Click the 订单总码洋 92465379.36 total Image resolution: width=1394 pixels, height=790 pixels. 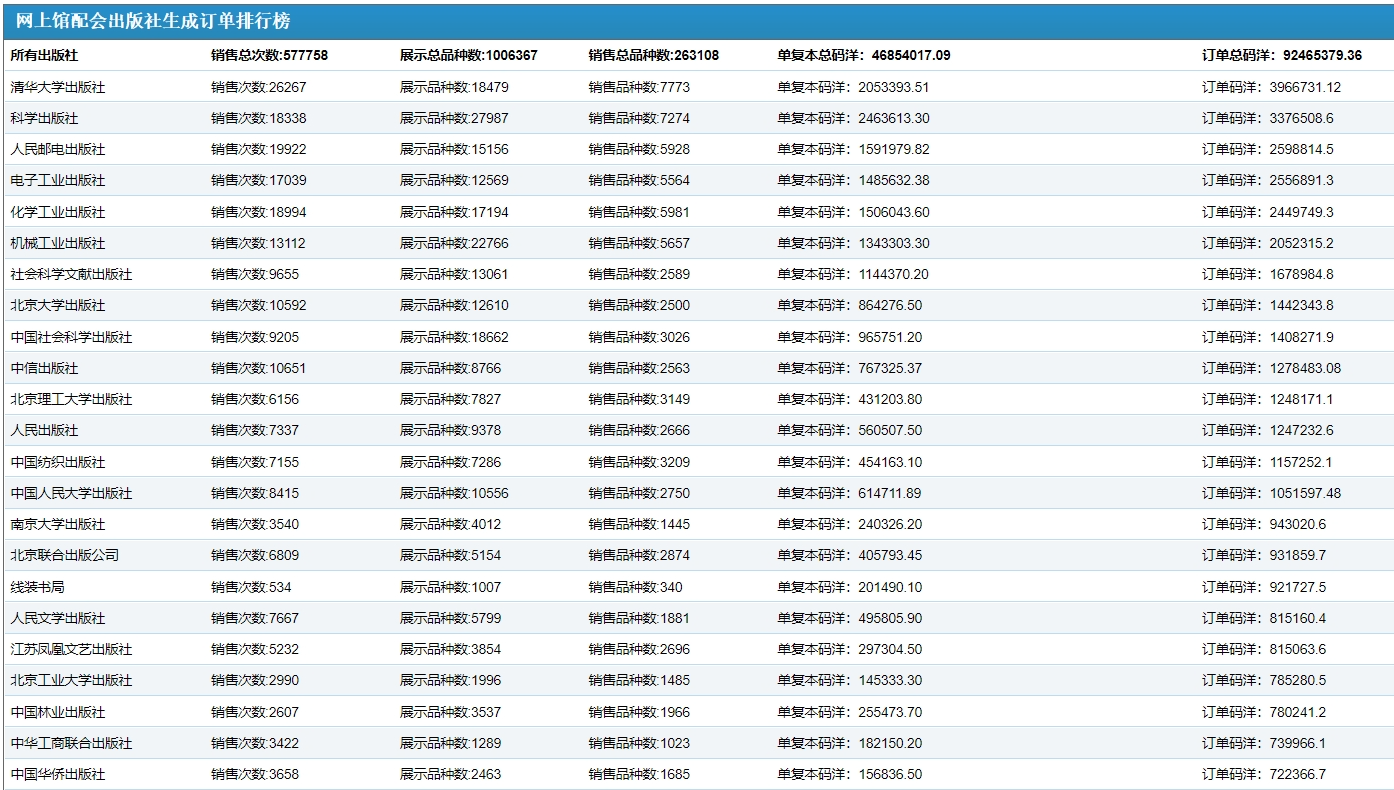pyautogui.click(x=1281, y=55)
